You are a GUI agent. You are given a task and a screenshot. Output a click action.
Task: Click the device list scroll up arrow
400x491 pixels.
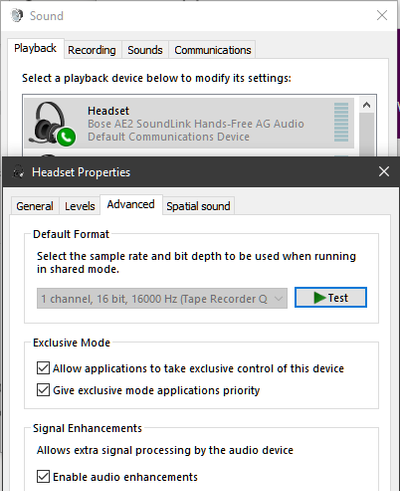coord(367,105)
